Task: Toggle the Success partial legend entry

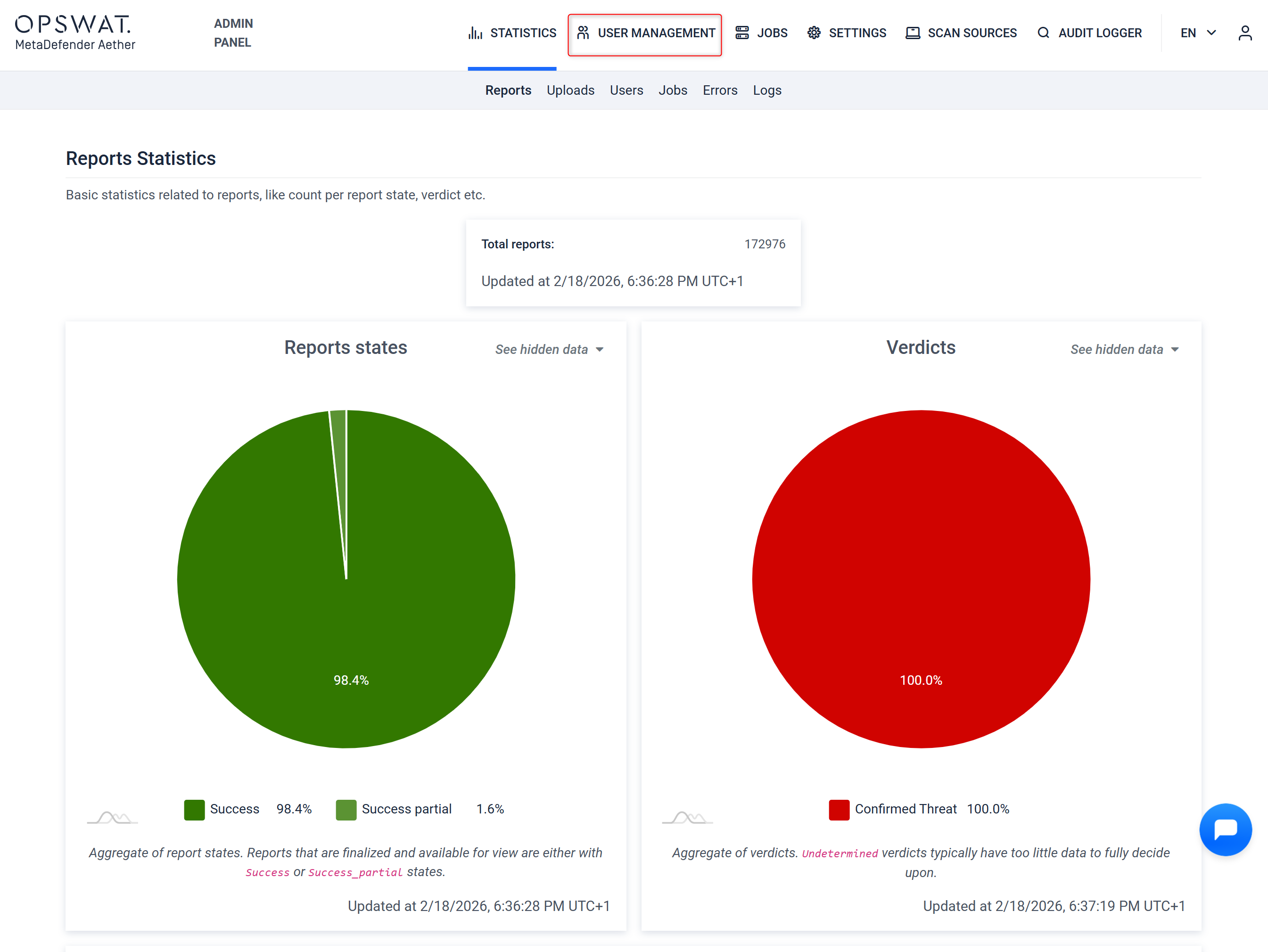Action: point(394,809)
